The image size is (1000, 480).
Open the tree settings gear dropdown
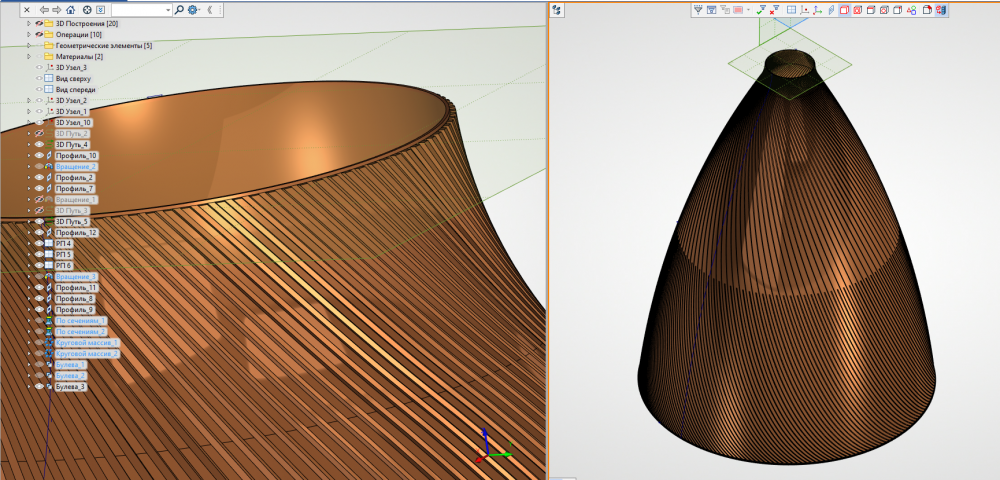pos(194,9)
